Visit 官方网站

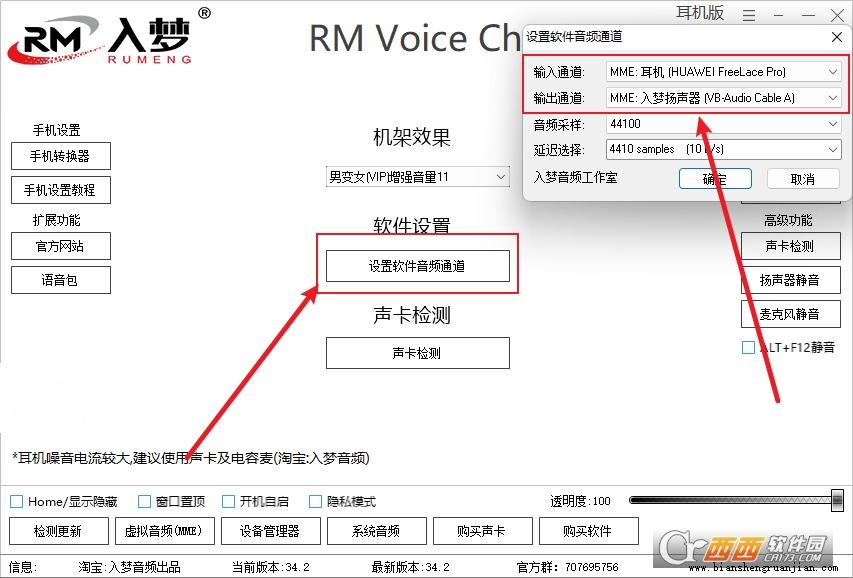coord(61,246)
